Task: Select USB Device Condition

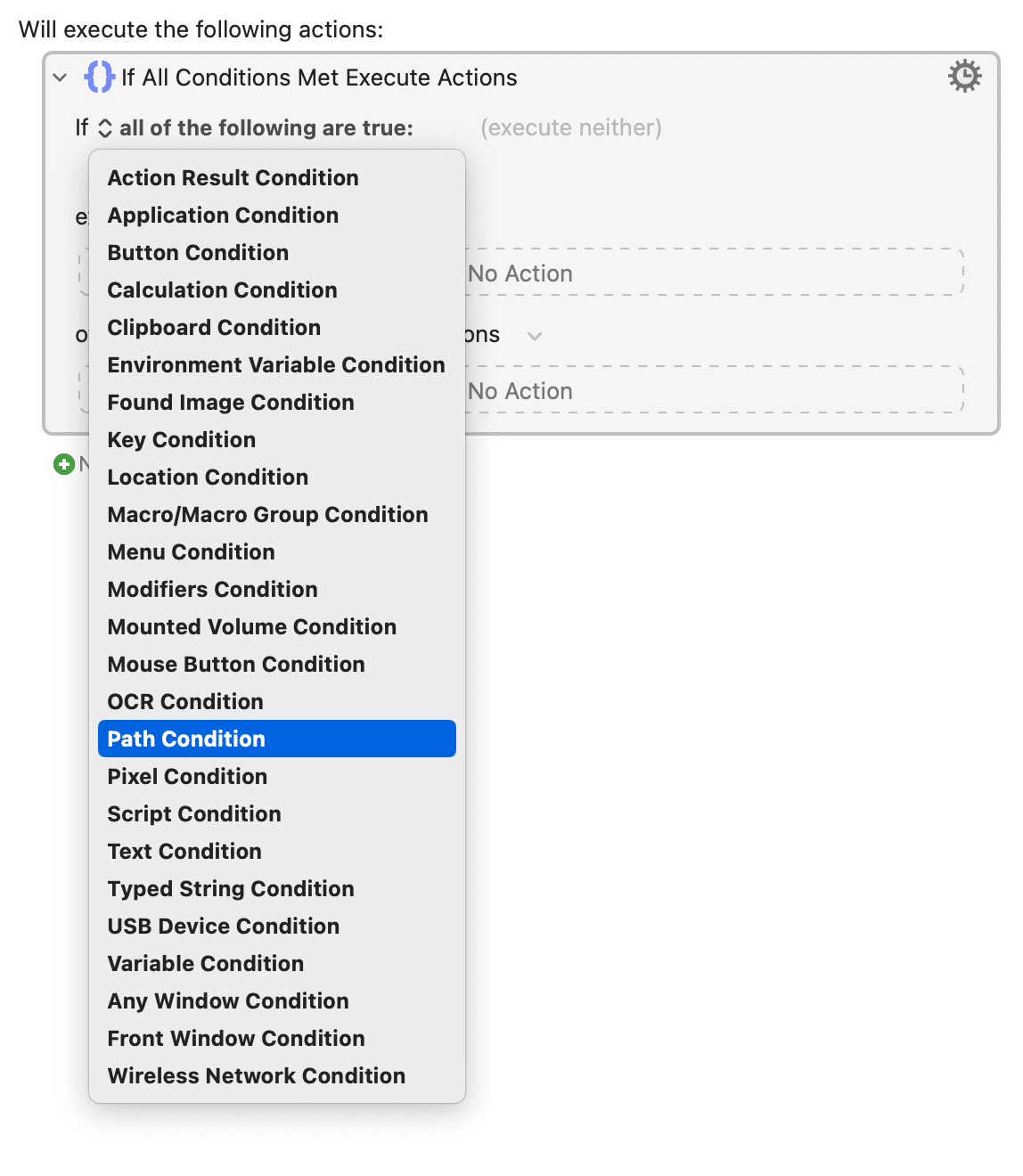Action: point(224,926)
